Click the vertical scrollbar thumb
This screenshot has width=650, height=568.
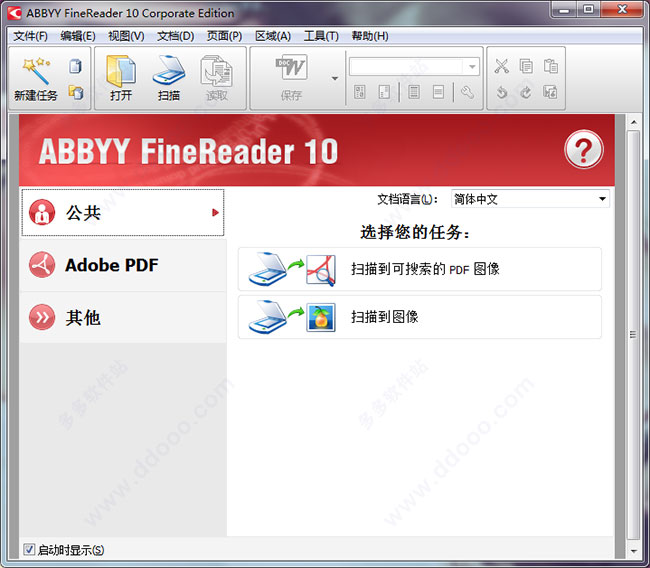click(633, 334)
